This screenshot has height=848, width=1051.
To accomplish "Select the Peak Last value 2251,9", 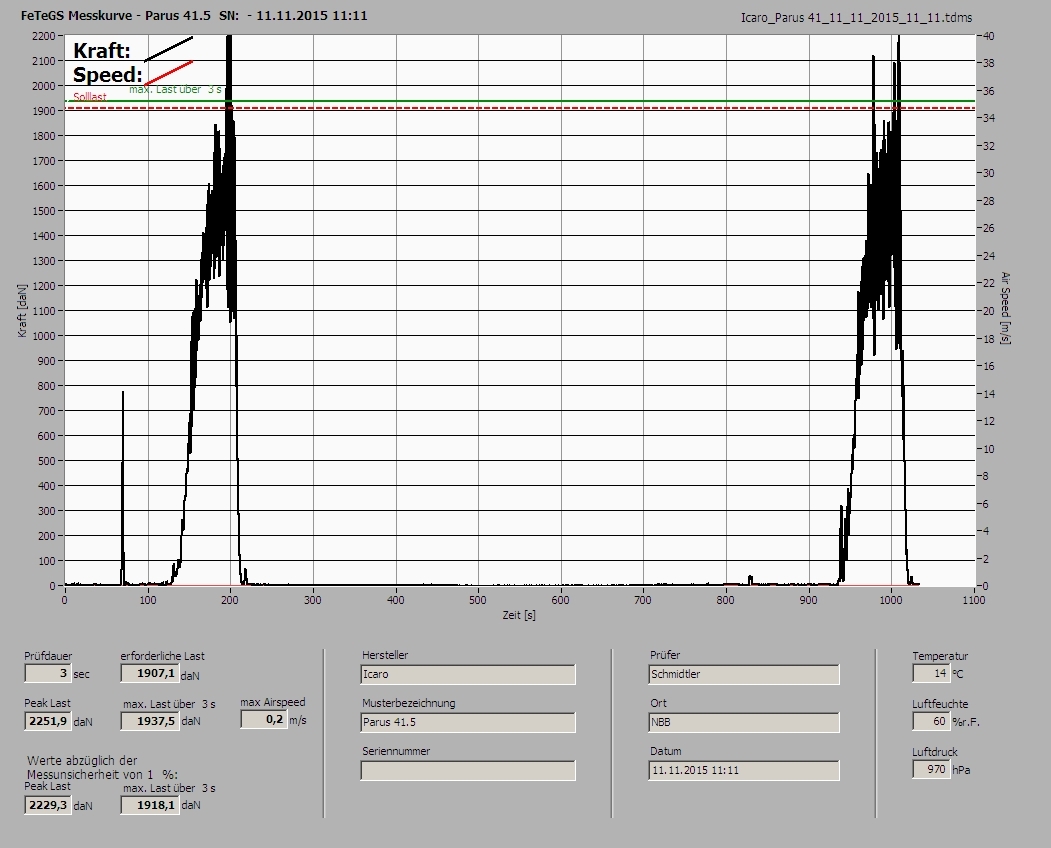I will click(x=48, y=721).
